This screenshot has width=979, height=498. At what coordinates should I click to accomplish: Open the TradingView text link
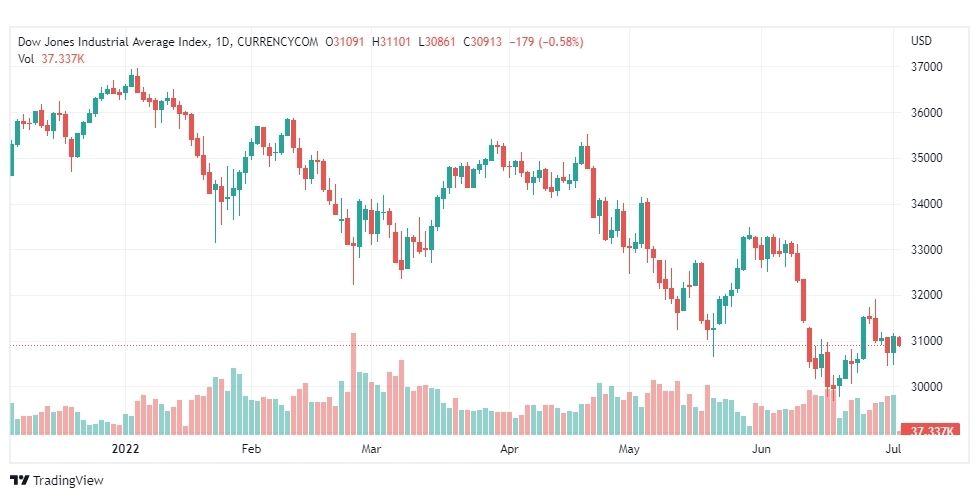pyautogui.click(x=67, y=480)
